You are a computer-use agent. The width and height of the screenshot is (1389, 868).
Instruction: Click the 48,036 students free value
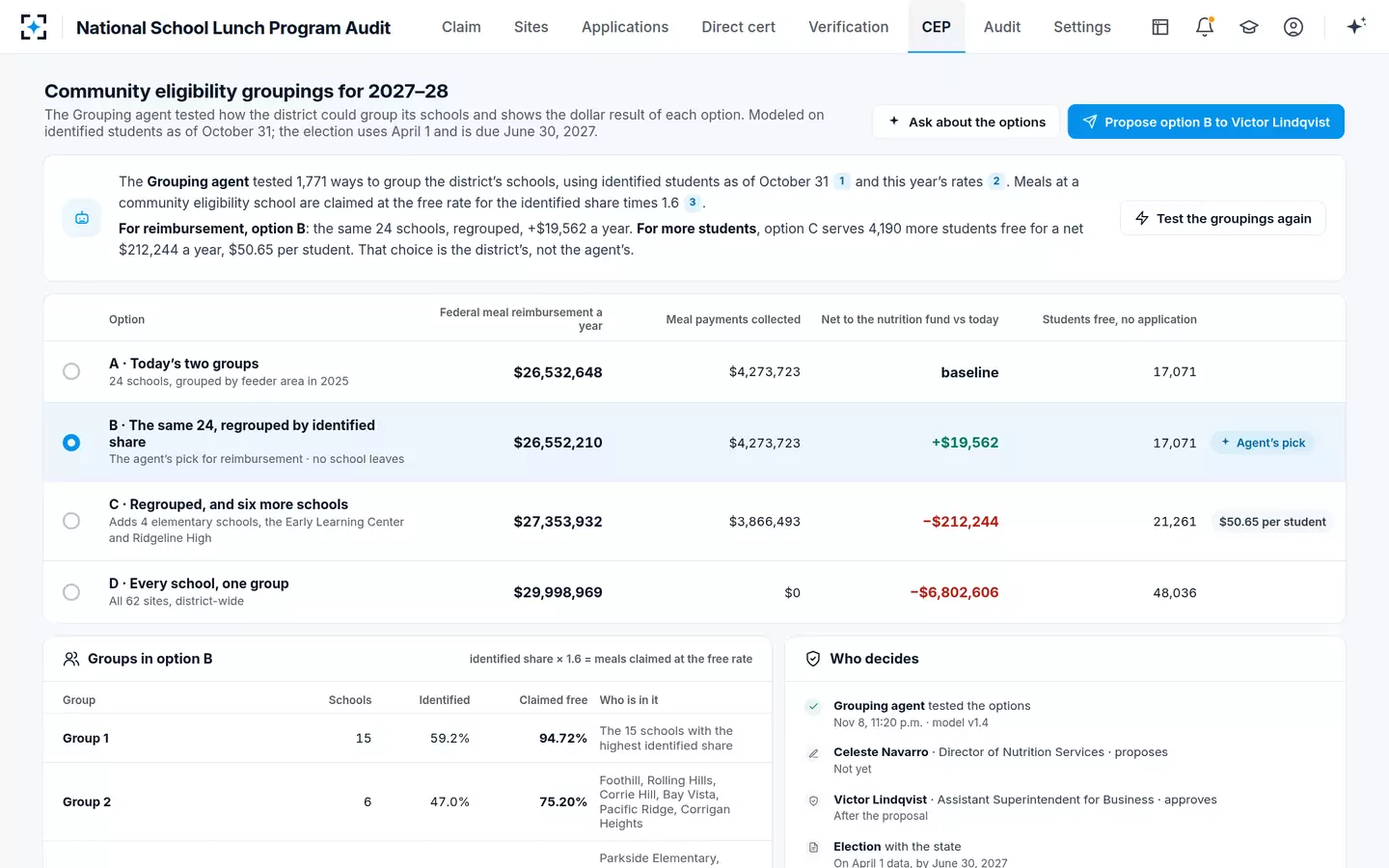(1175, 592)
